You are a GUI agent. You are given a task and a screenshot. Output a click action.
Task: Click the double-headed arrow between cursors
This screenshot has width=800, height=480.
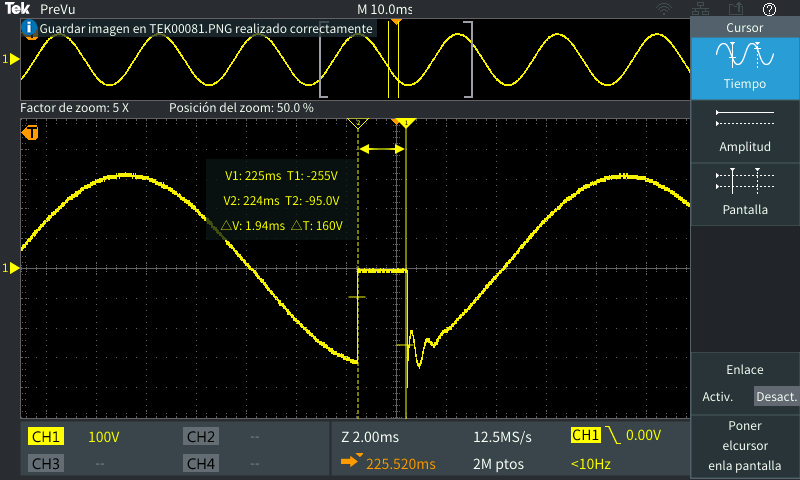click(x=382, y=149)
